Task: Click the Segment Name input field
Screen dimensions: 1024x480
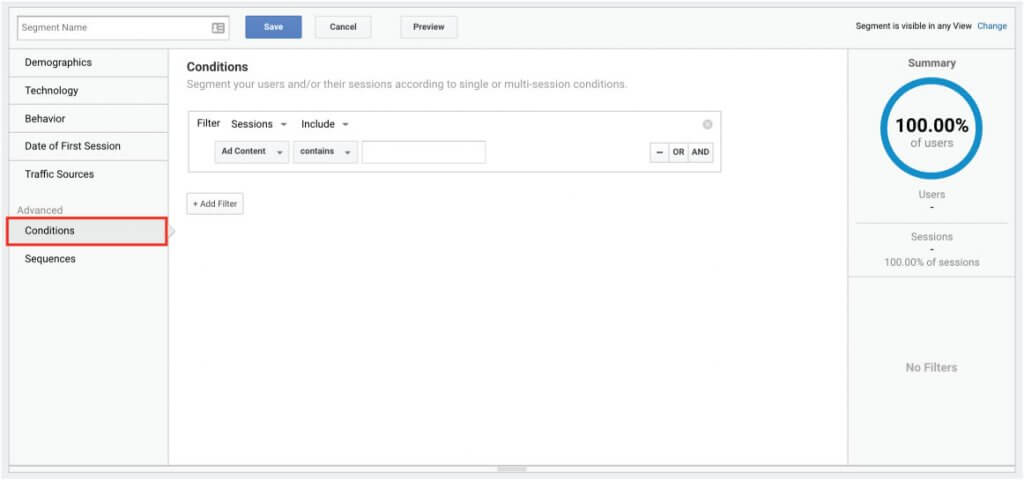Action: coord(123,28)
